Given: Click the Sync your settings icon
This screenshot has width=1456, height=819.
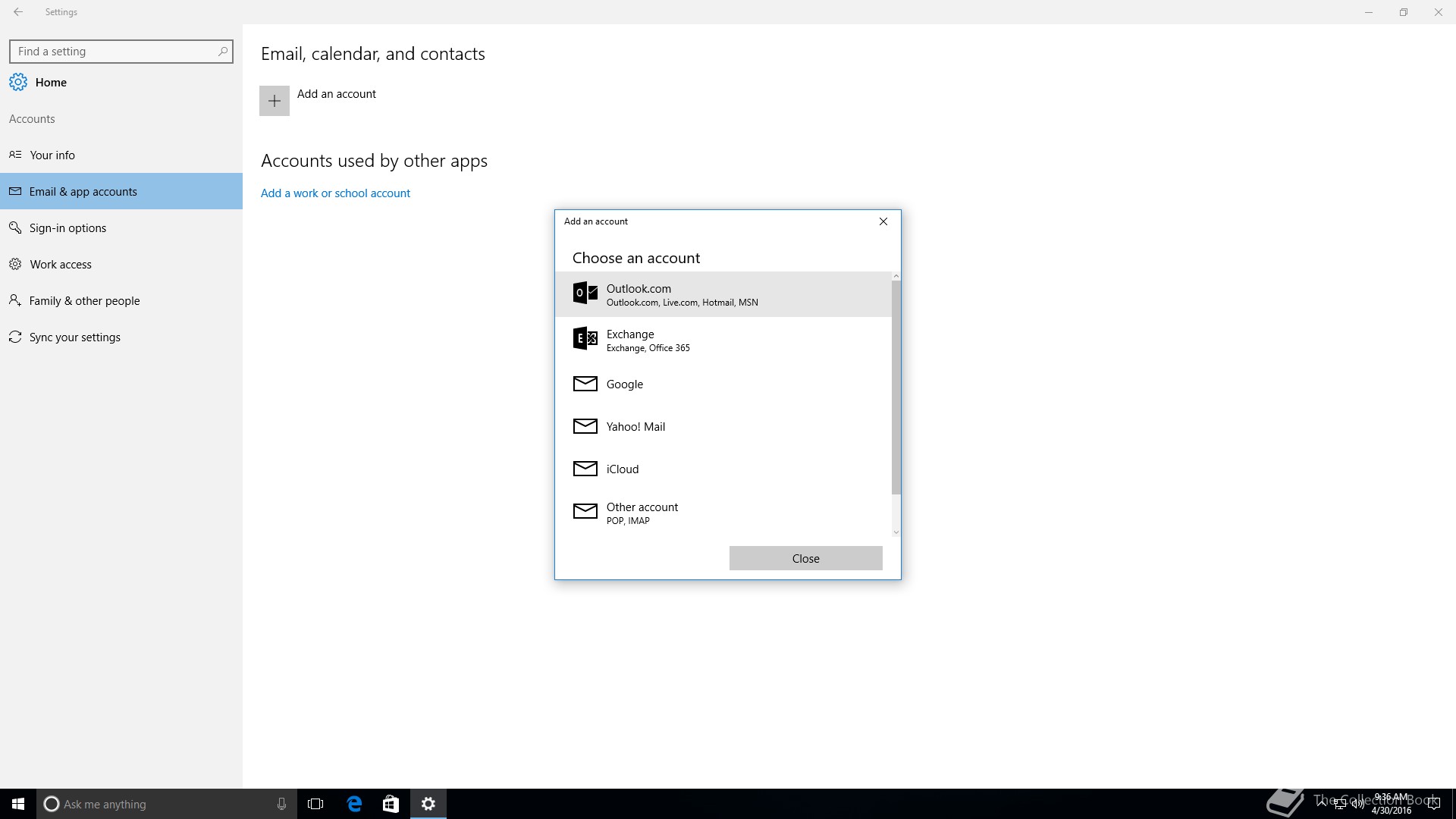Looking at the screenshot, I should click(15, 337).
